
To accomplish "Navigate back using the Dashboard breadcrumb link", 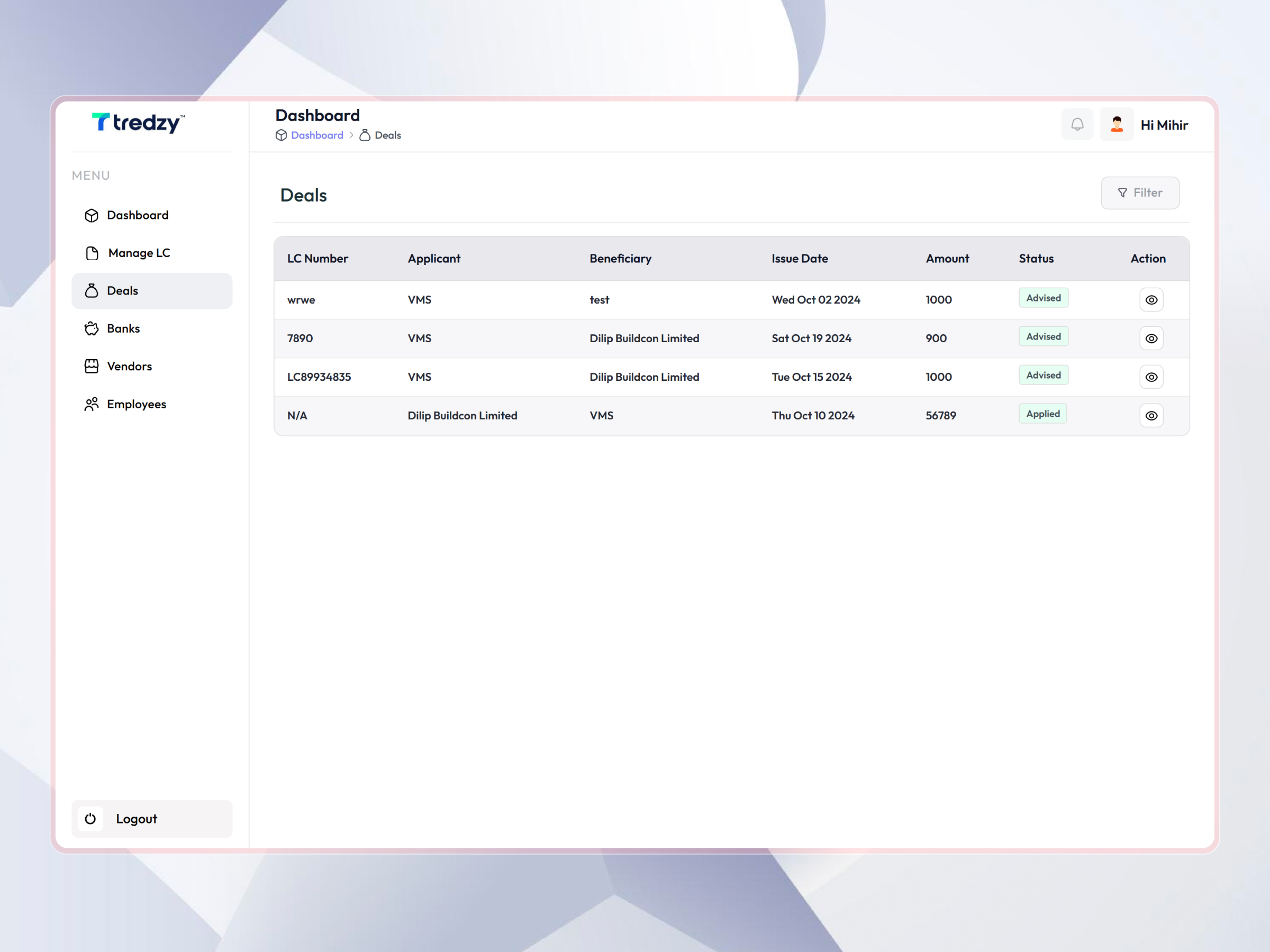I will tap(317, 135).
